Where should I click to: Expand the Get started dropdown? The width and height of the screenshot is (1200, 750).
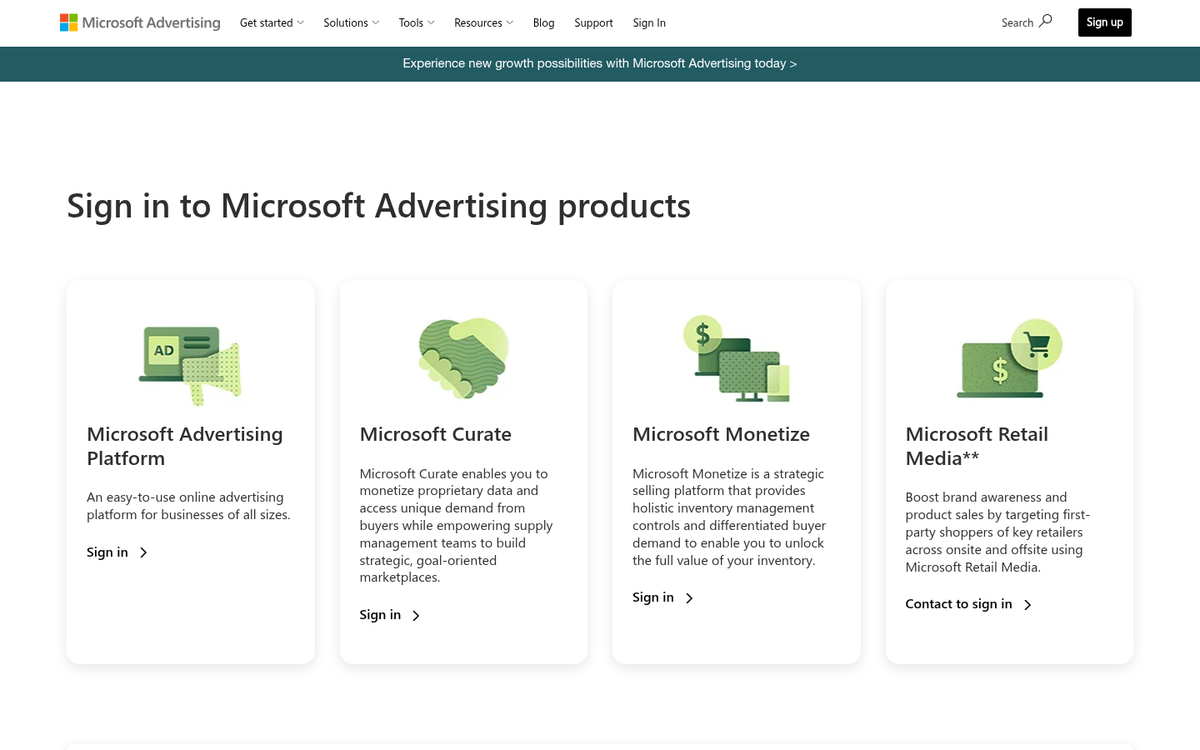point(271,22)
